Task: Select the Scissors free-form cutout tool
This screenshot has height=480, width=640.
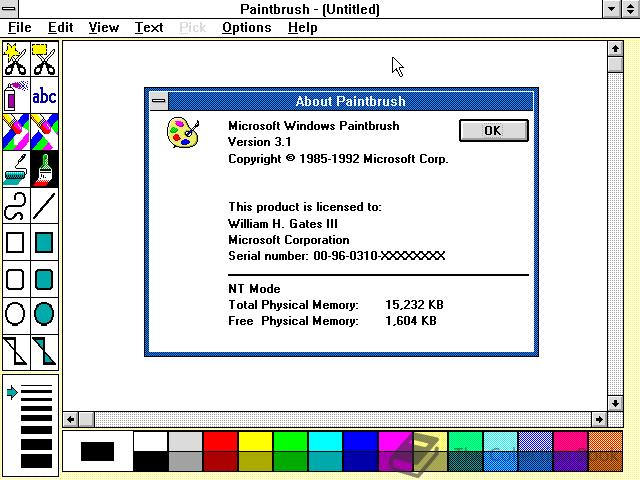Action: click(x=16, y=59)
